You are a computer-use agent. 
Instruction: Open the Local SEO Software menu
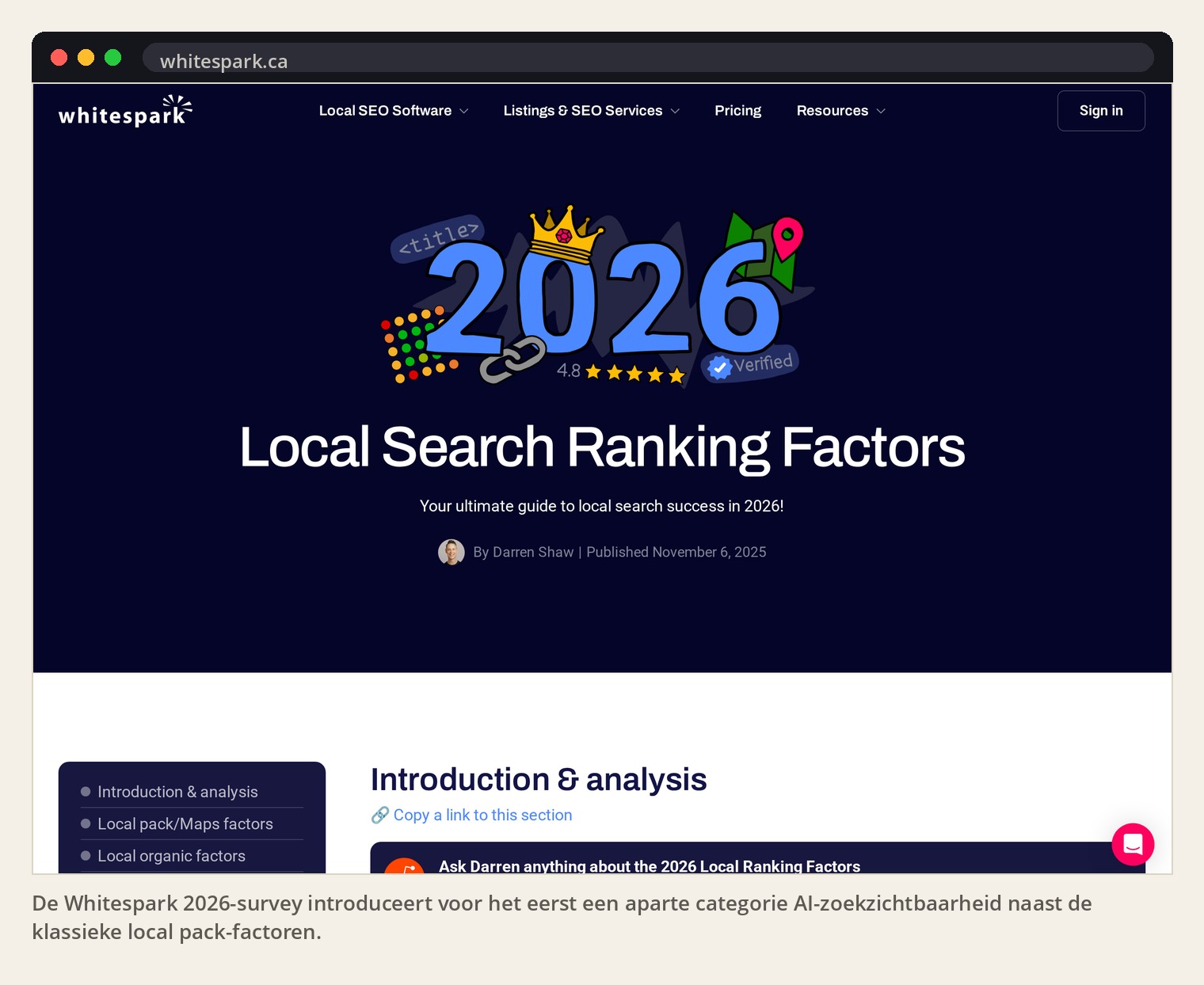(x=386, y=111)
